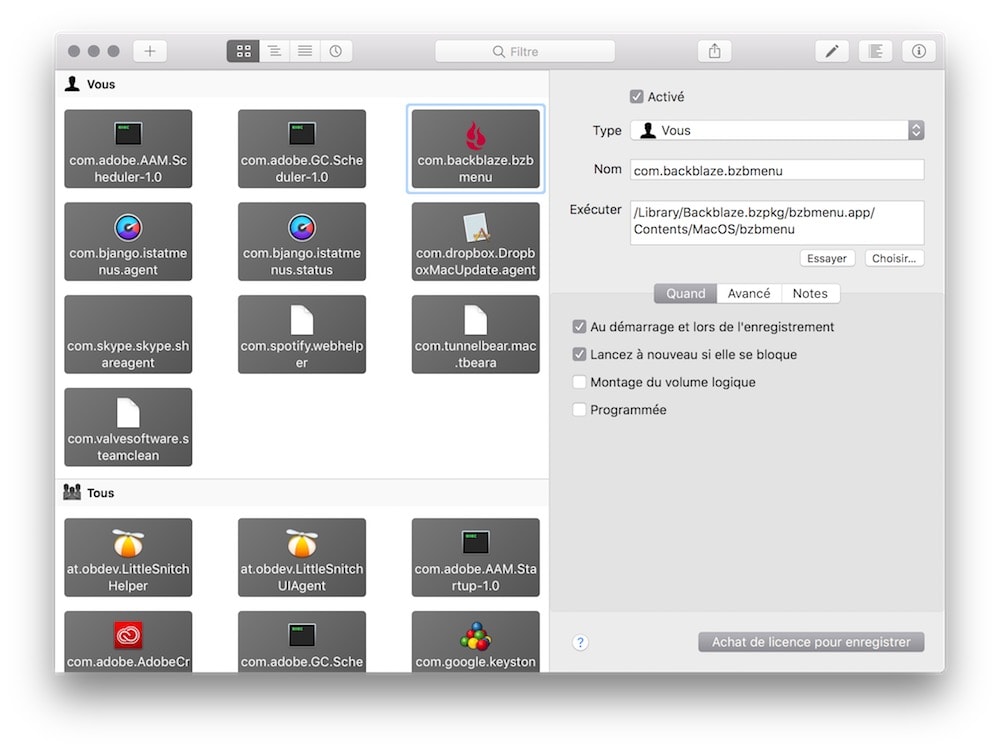
Task: Open the Type dropdown showing Vous
Action: pos(777,130)
